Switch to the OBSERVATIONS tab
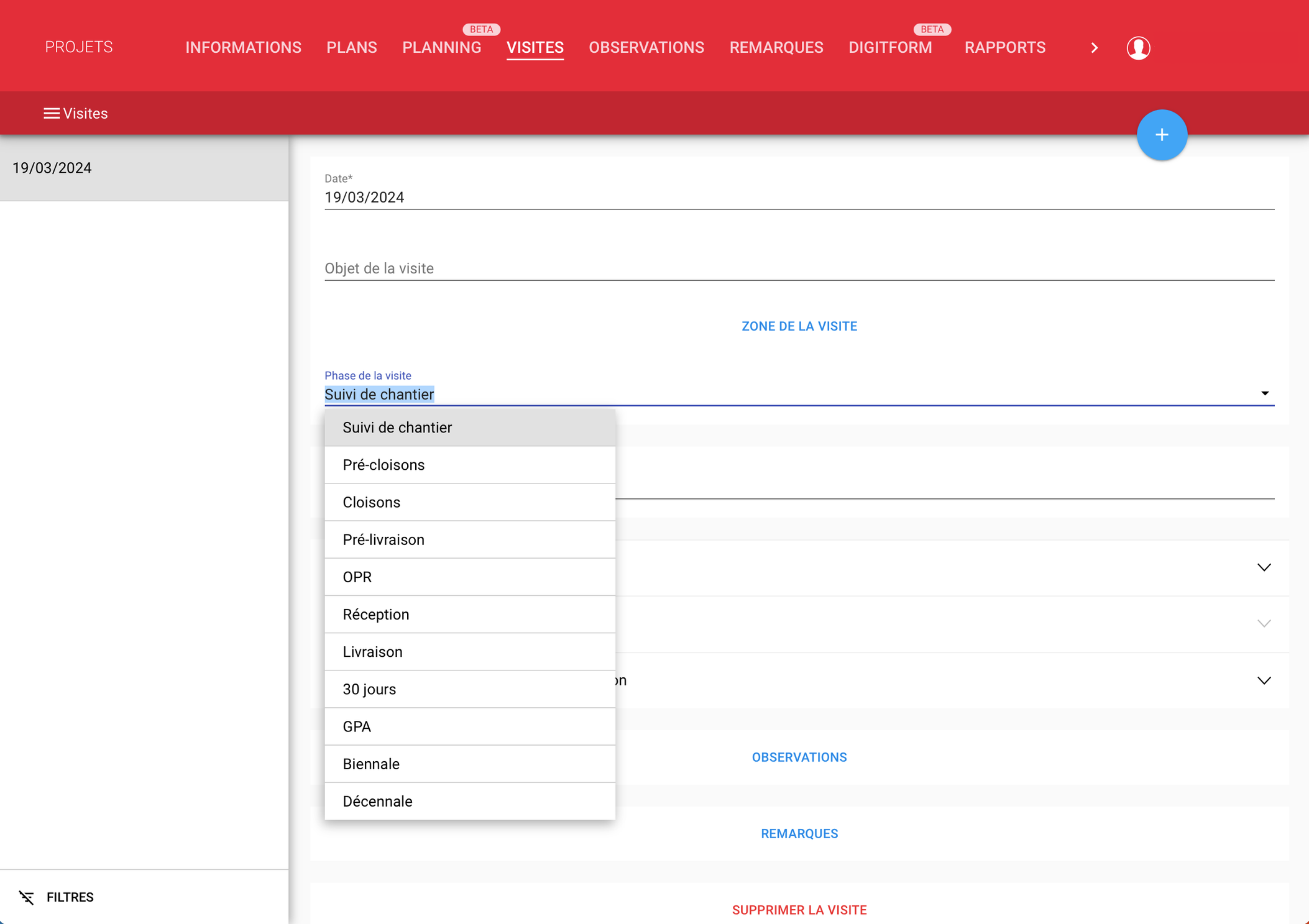The height and width of the screenshot is (924, 1309). pyautogui.click(x=646, y=48)
